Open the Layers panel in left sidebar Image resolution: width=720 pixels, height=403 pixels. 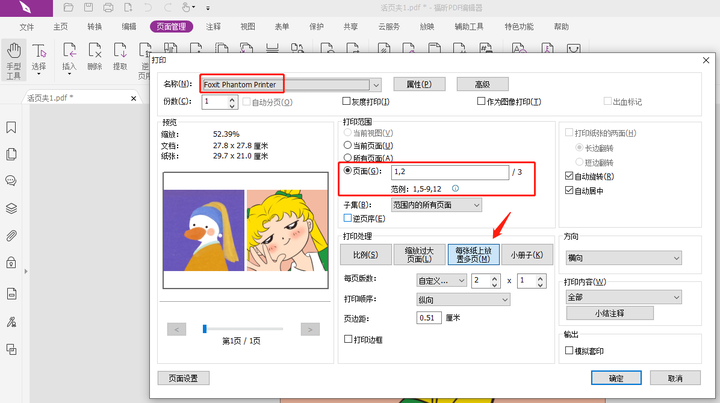[11, 208]
